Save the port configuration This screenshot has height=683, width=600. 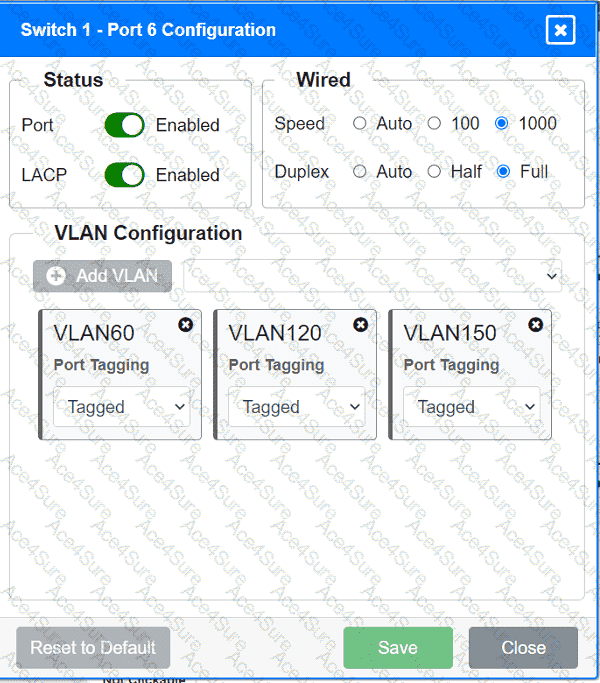pyautogui.click(x=398, y=648)
